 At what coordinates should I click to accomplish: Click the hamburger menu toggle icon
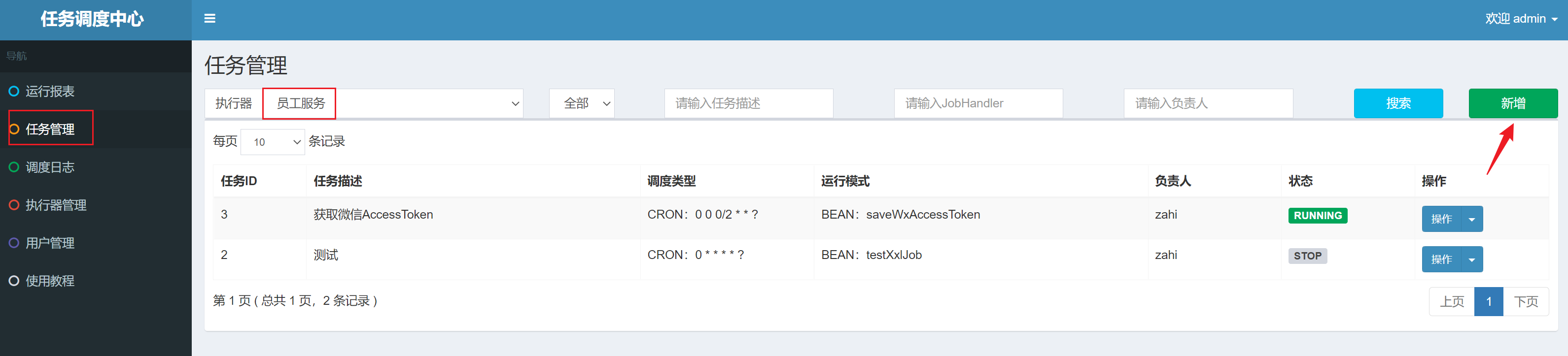coord(209,19)
